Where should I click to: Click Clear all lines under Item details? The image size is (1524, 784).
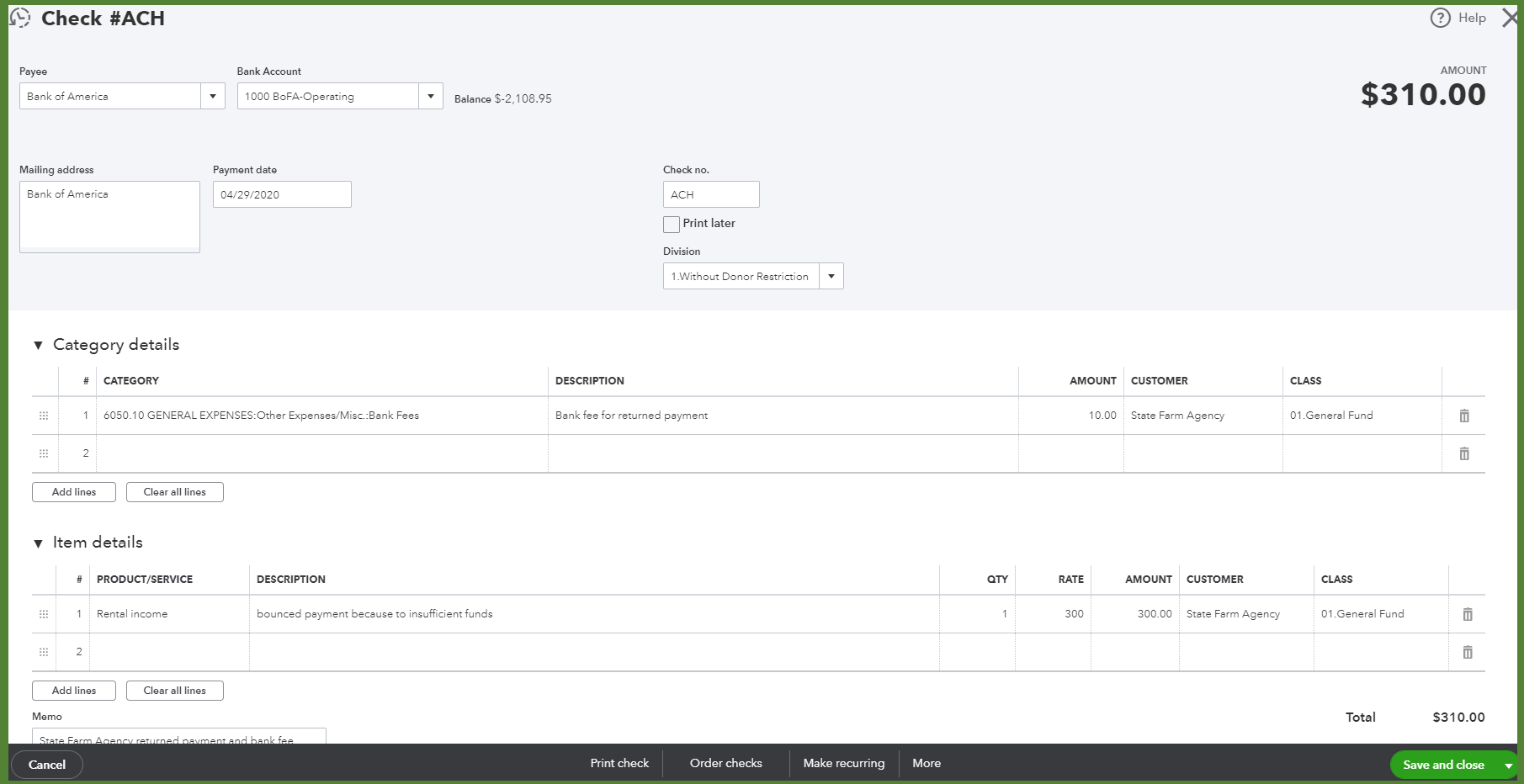[175, 691]
